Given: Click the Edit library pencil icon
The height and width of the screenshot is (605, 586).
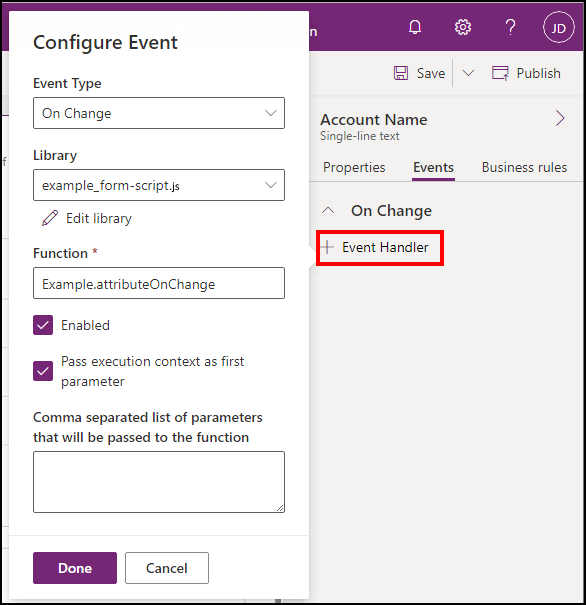Looking at the screenshot, I should tap(50, 218).
